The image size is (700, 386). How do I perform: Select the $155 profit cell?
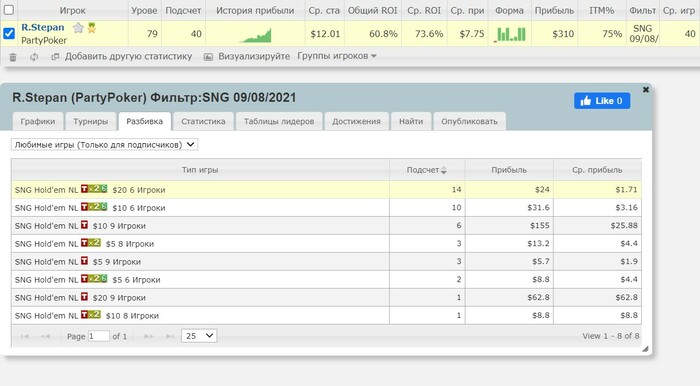point(509,226)
